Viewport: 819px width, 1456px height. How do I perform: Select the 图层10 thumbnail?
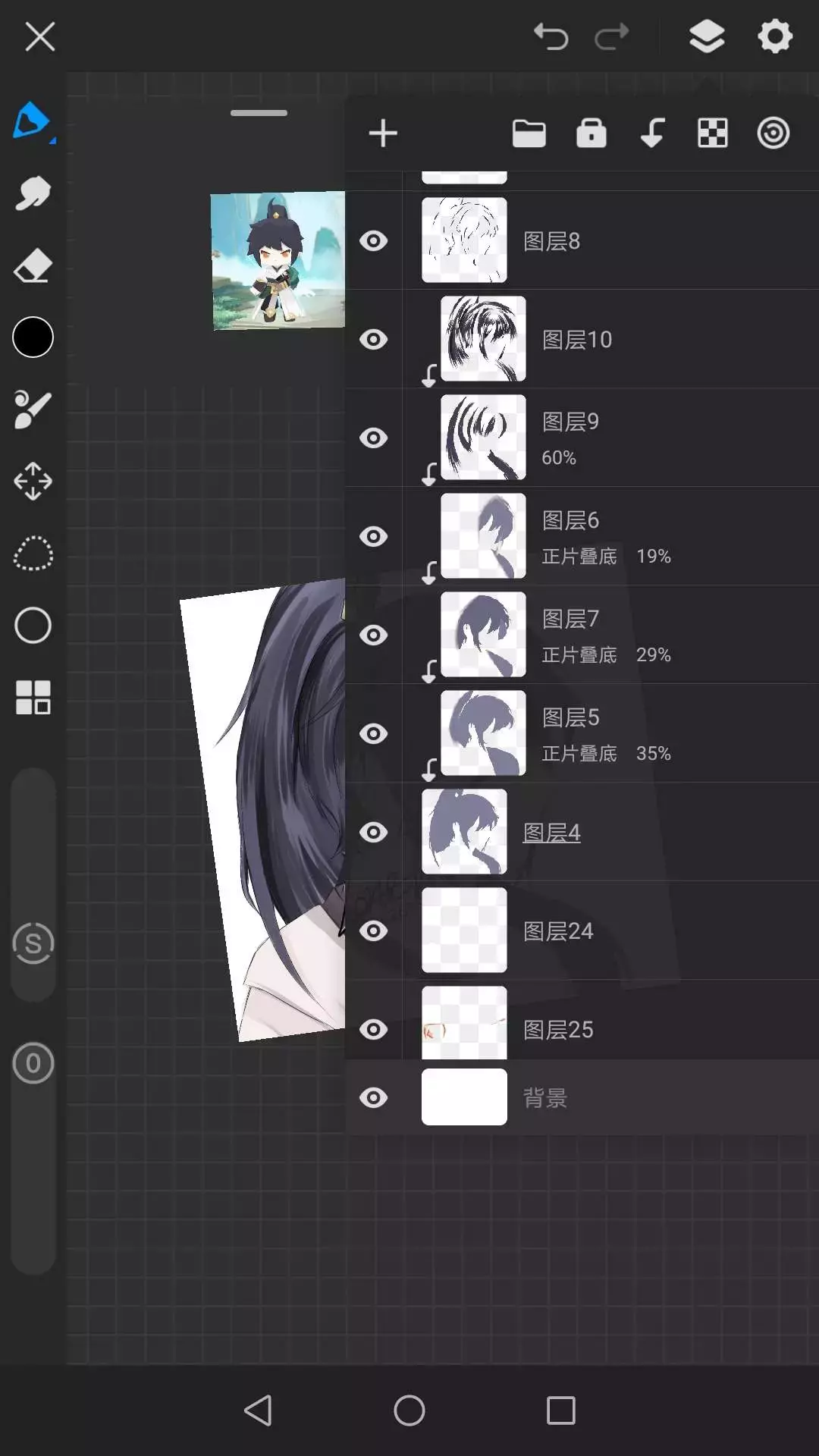483,339
